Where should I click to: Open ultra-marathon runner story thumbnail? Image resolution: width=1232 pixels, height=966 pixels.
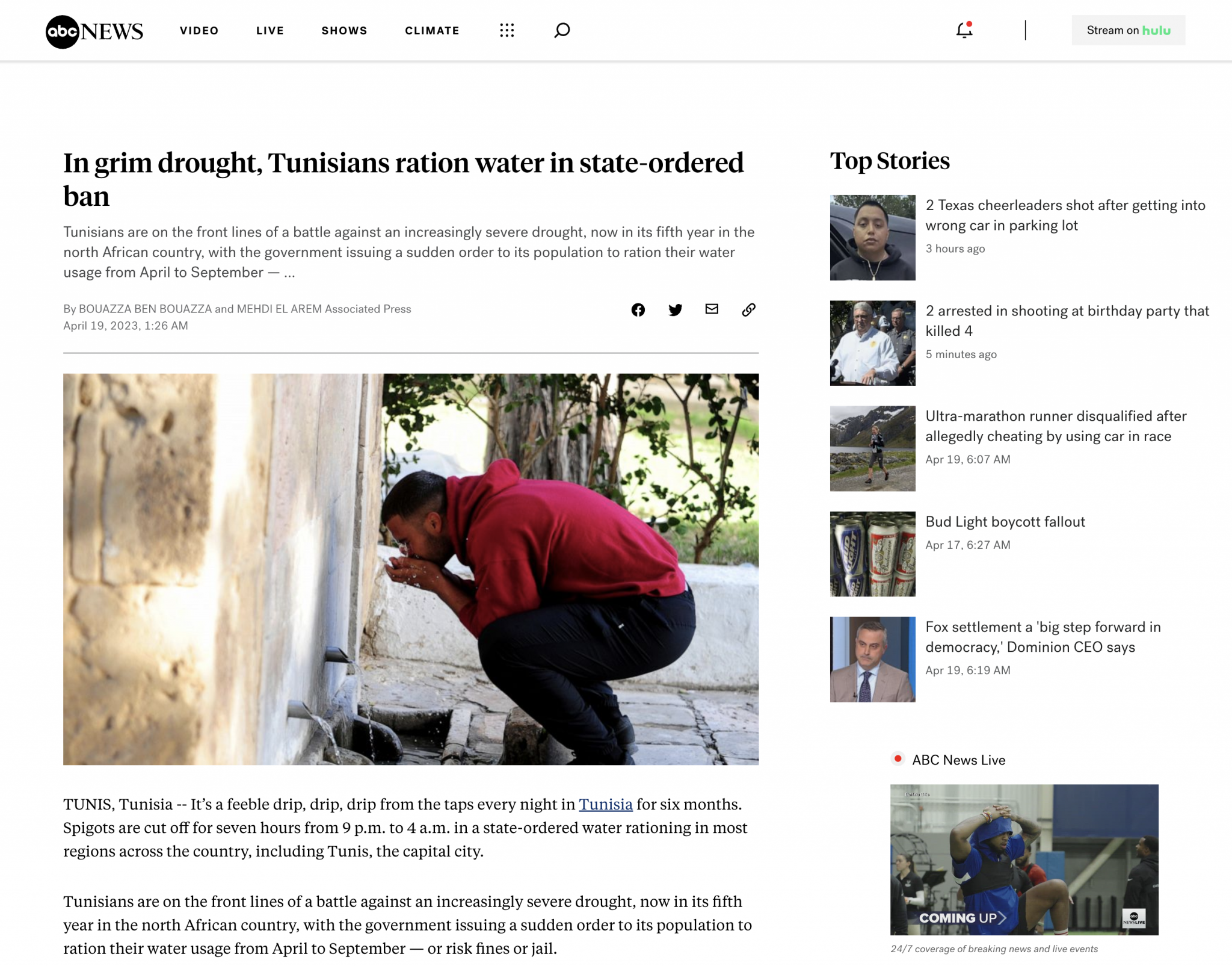click(872, 448)
